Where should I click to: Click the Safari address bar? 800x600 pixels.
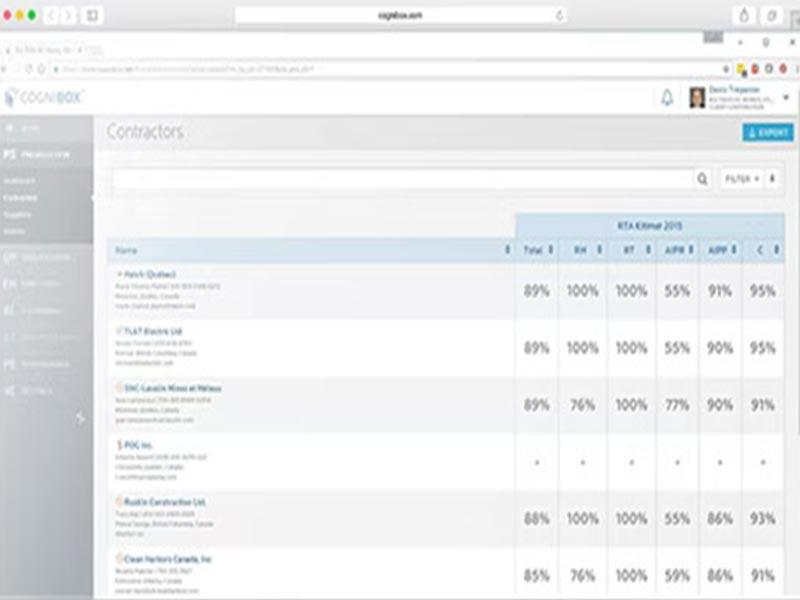[x=401, y=16]
